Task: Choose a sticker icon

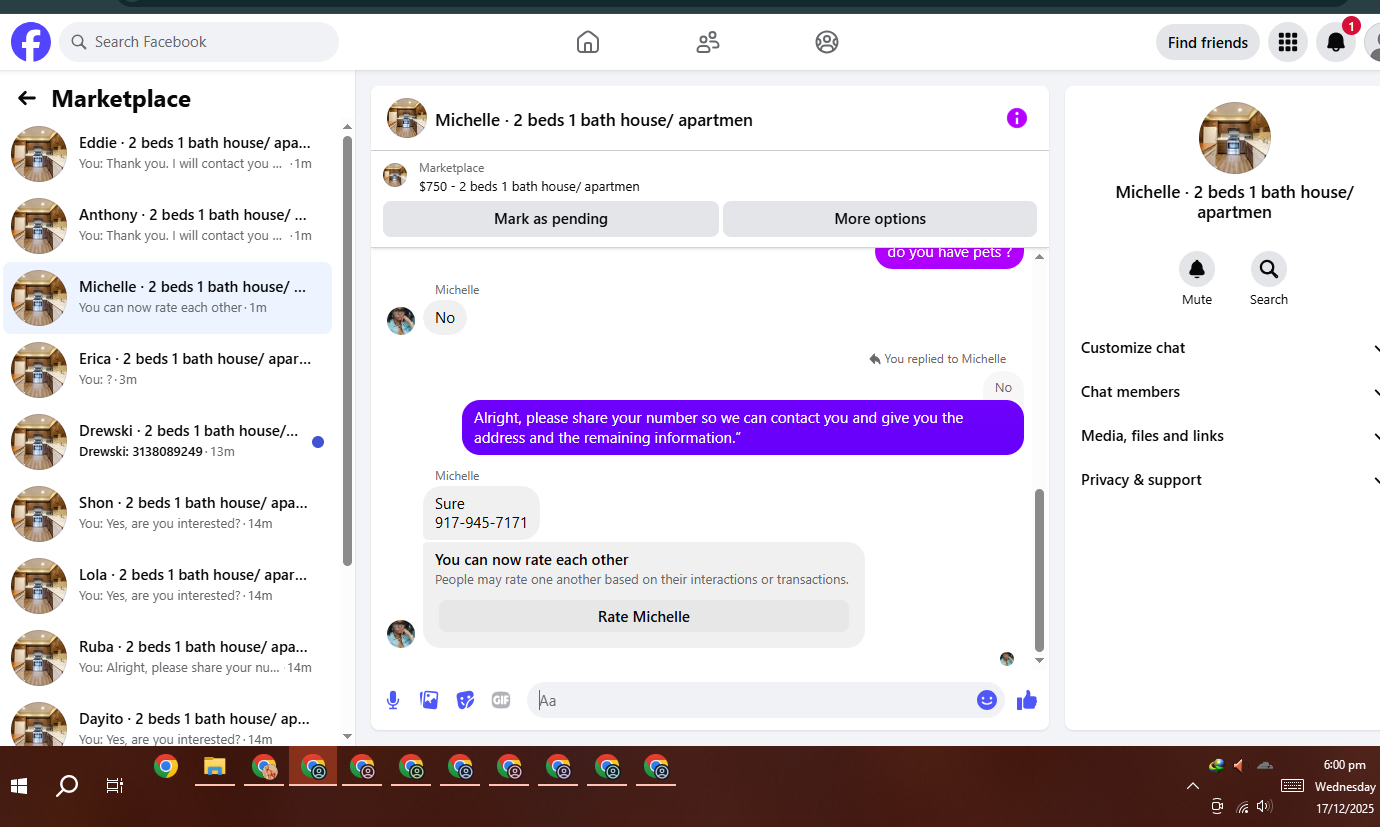Action: click(465, 700)
